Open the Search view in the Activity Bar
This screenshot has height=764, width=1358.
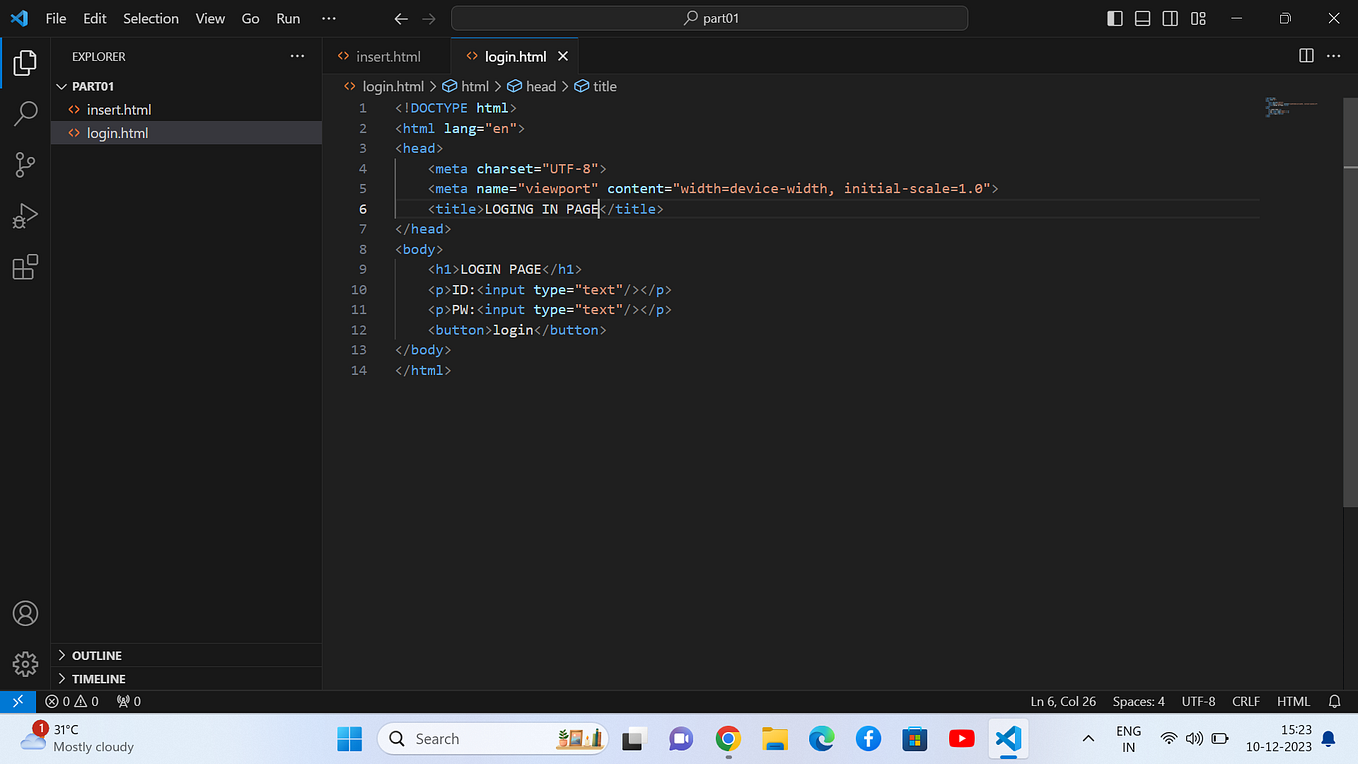pyautogui.click(x=25, y=114)
